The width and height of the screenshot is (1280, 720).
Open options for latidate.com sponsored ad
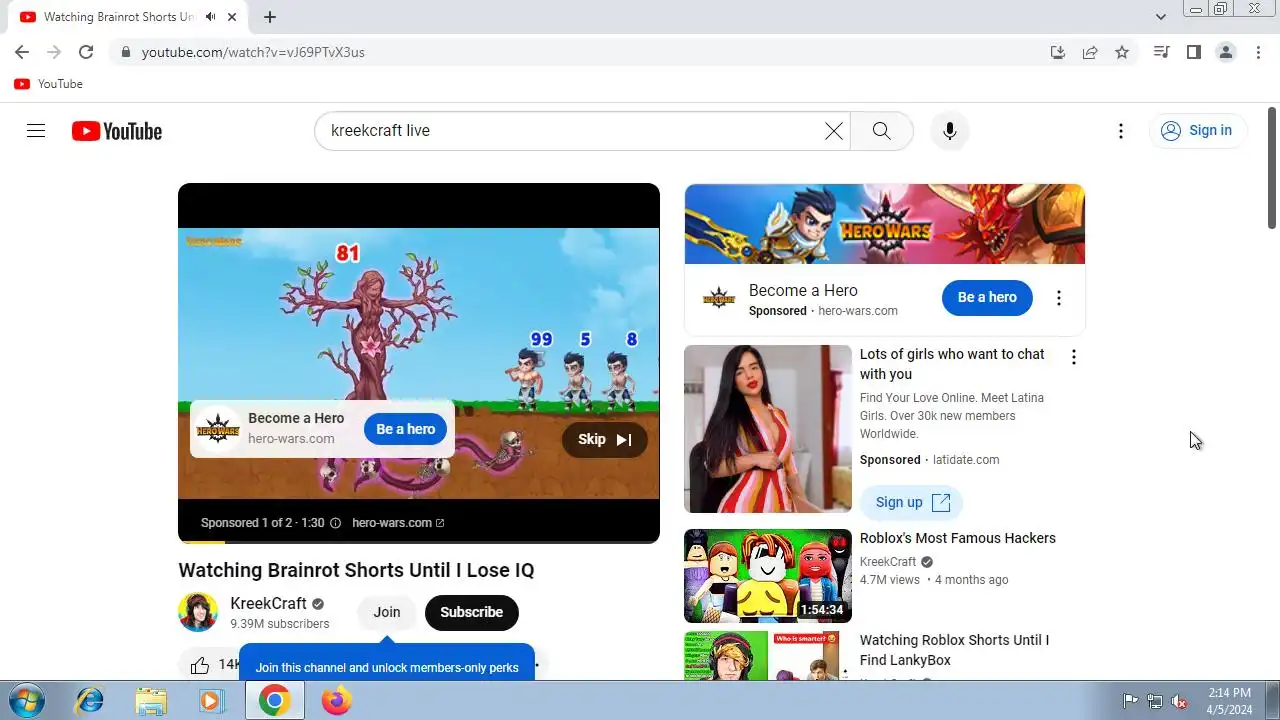click(1073, 357)
